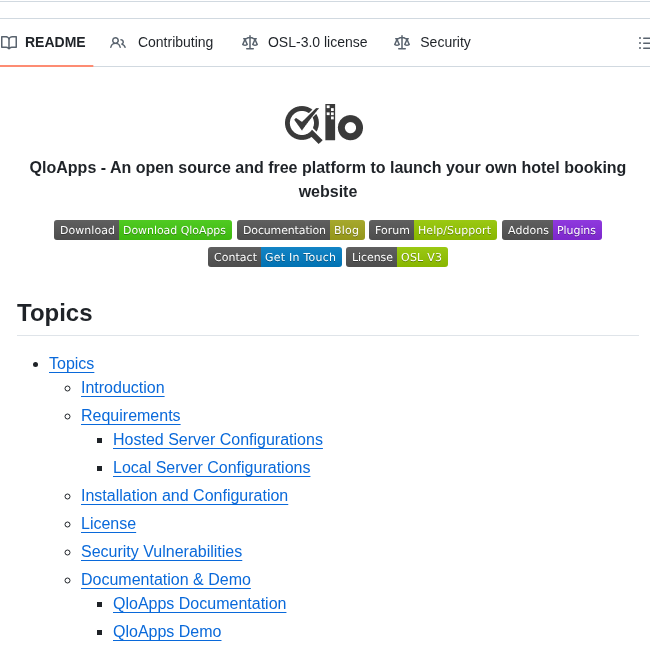
Task: Open the outline list icon
Action: click(644, 43)
